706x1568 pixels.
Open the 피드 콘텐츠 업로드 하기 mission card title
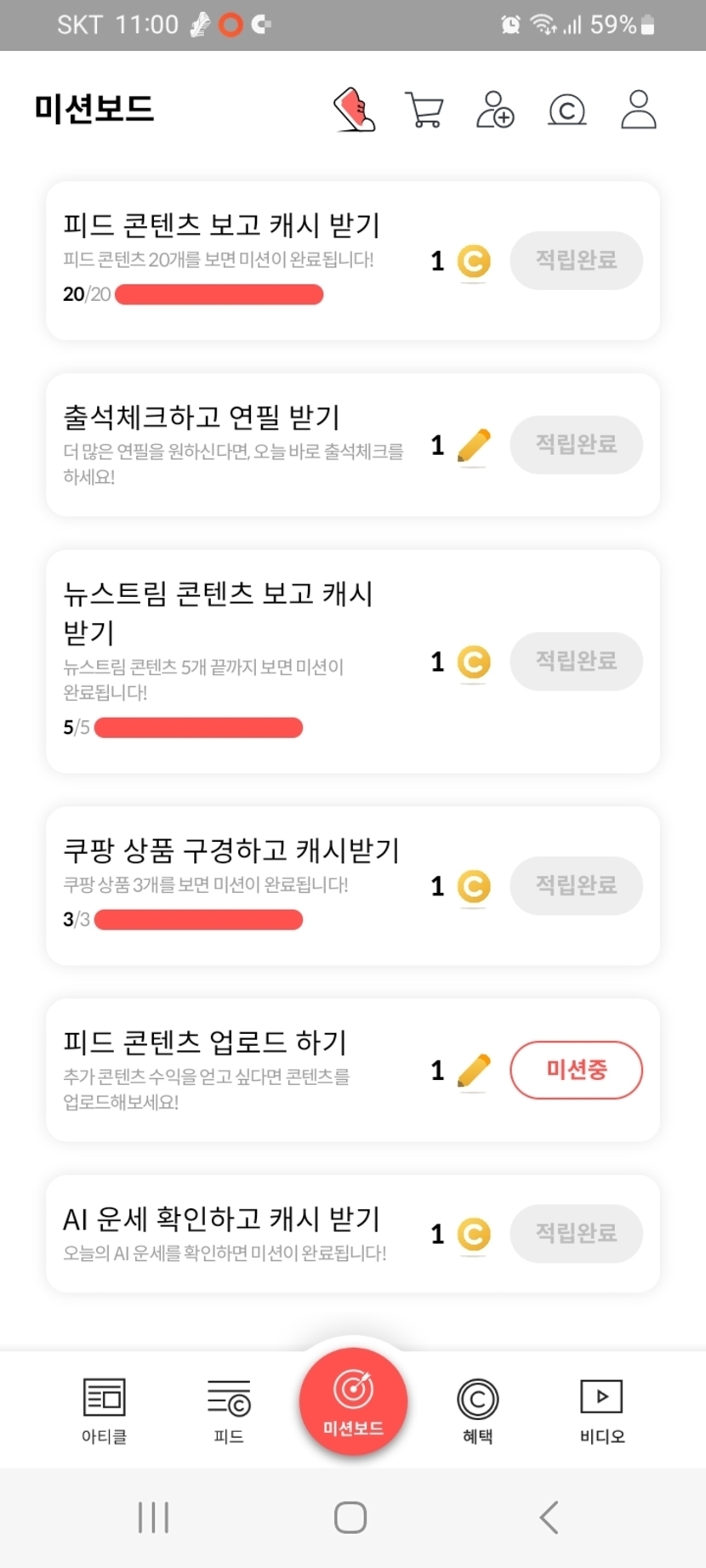[x=205, y=1042]
